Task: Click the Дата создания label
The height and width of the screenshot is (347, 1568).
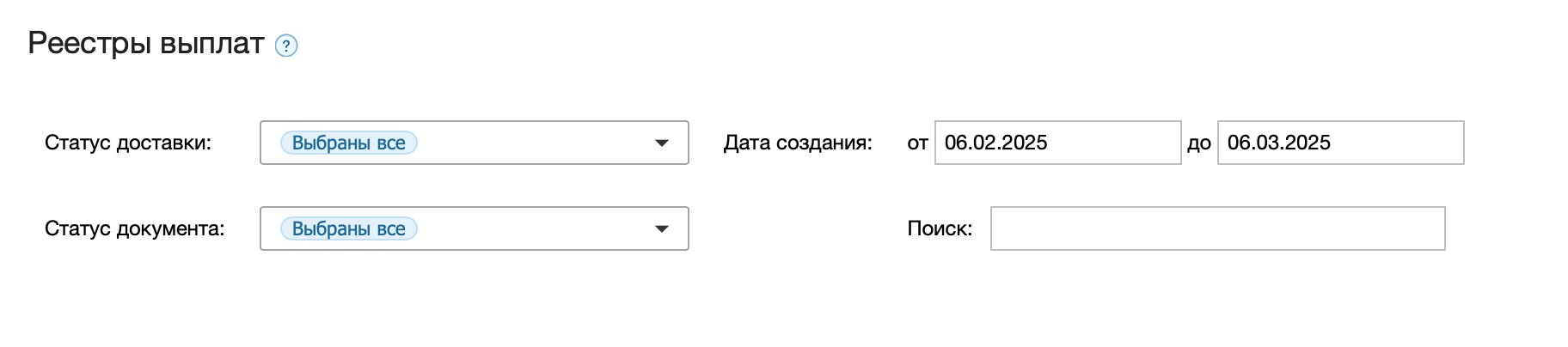Action: click(x=798, y=143)
